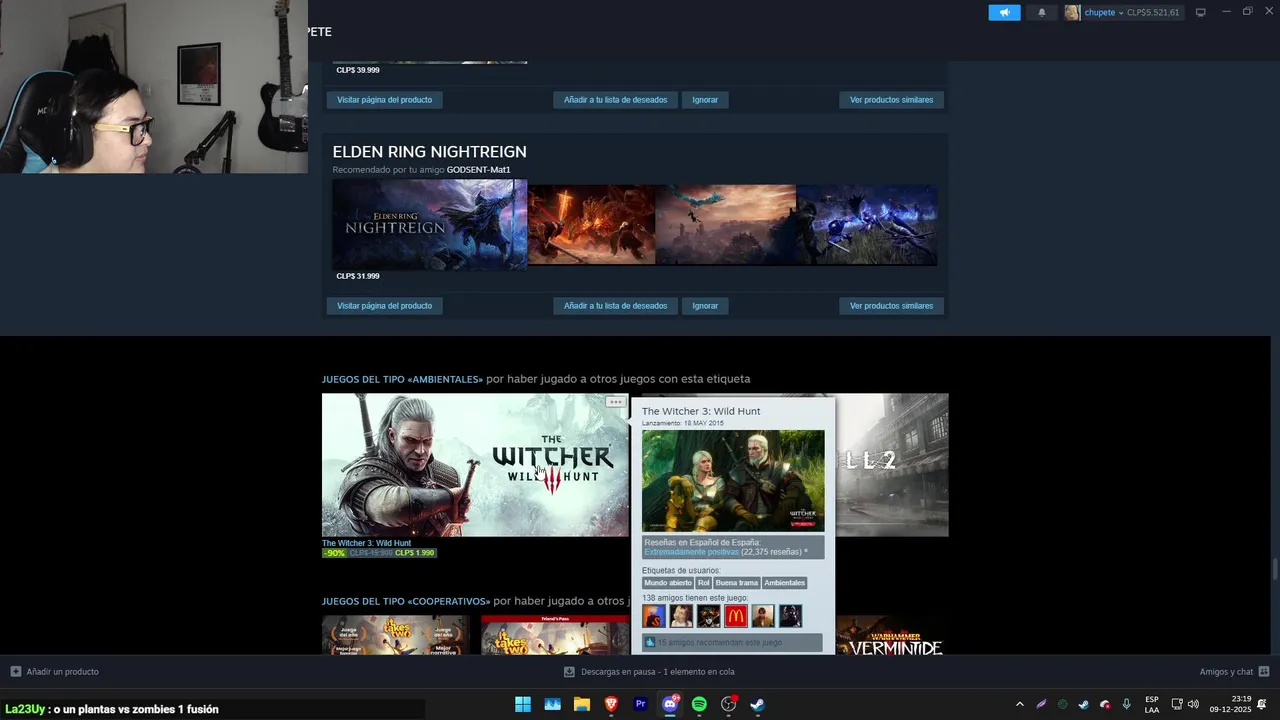1280x720 pixels.
Task: Open It Takes Two Friend's Pass thumbnail
Action: coord(555,636)
